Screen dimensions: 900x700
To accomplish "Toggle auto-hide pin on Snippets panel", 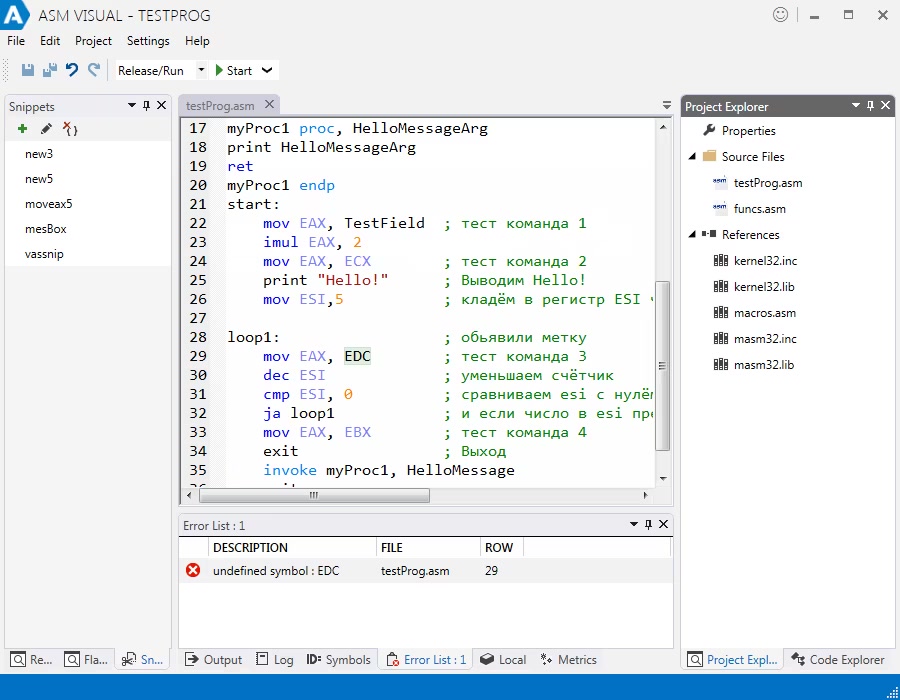I will (x=147, y=106).
